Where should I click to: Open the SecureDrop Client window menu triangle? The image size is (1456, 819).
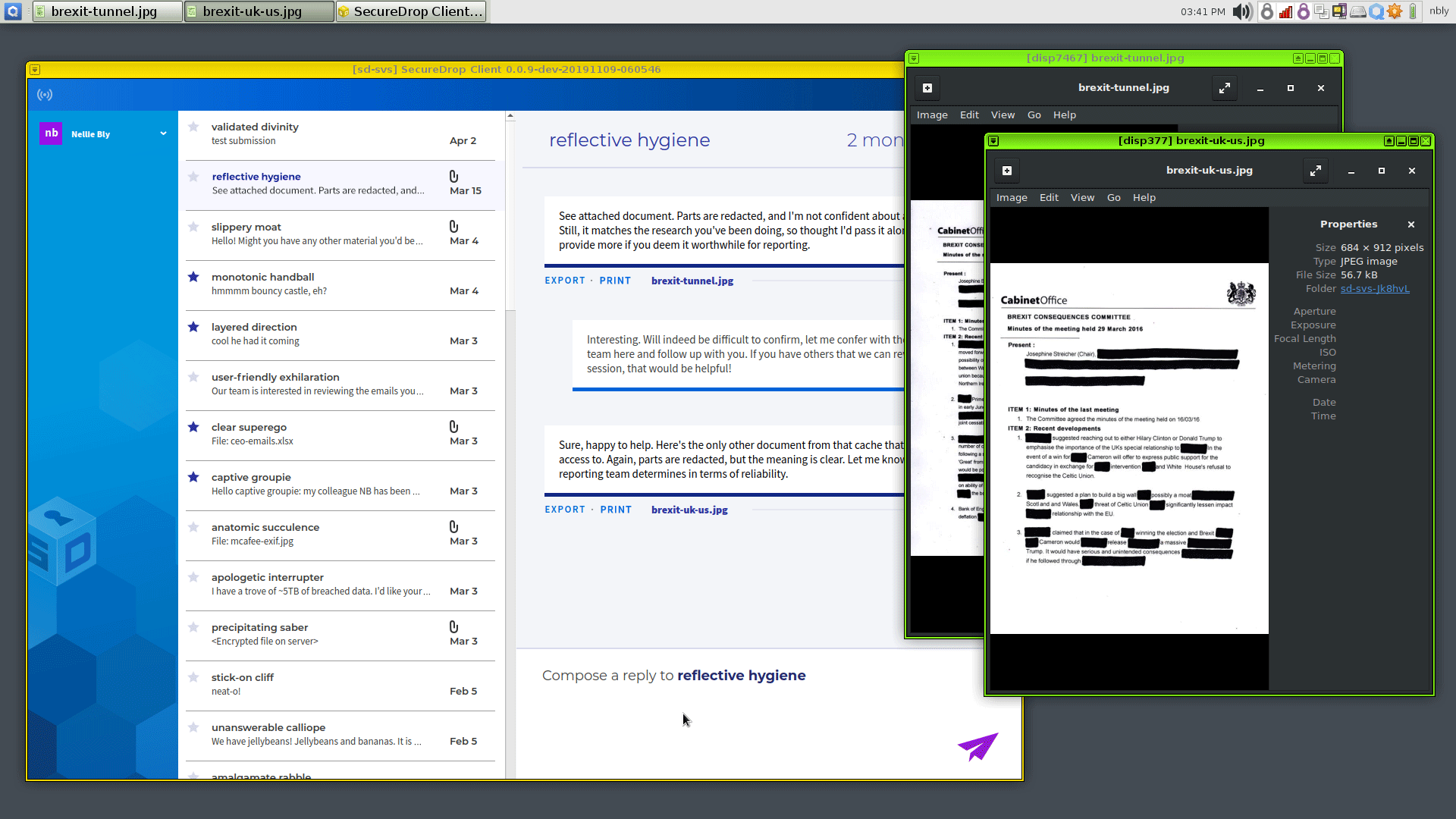[x=34, y=69]
